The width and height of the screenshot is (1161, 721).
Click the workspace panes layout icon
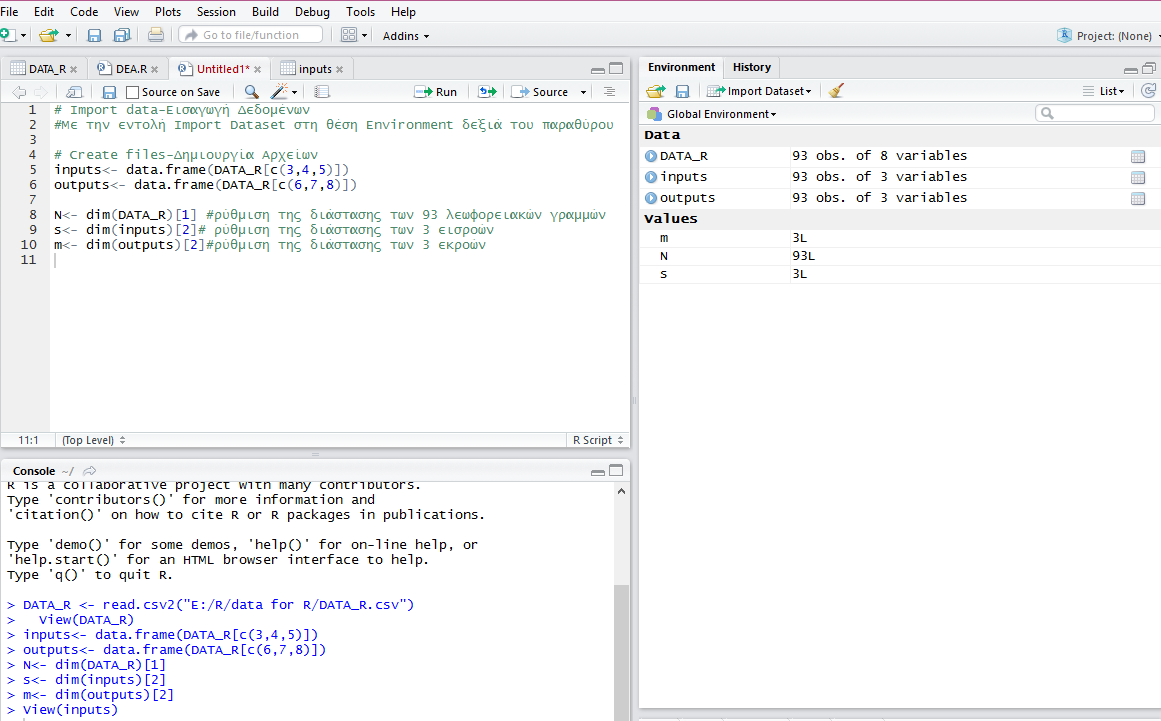coord(349,35)
